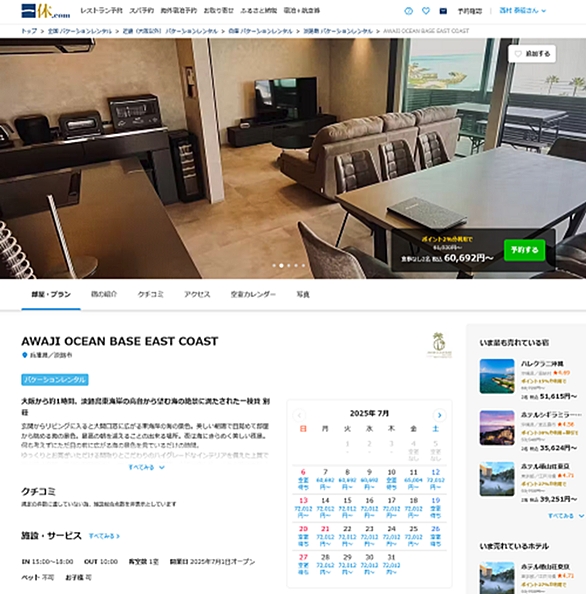Open ホテル椿山荘東京 under いま売れているホテル
The width and height of the screenshot is (586, 594).
(x=545, y=567)
